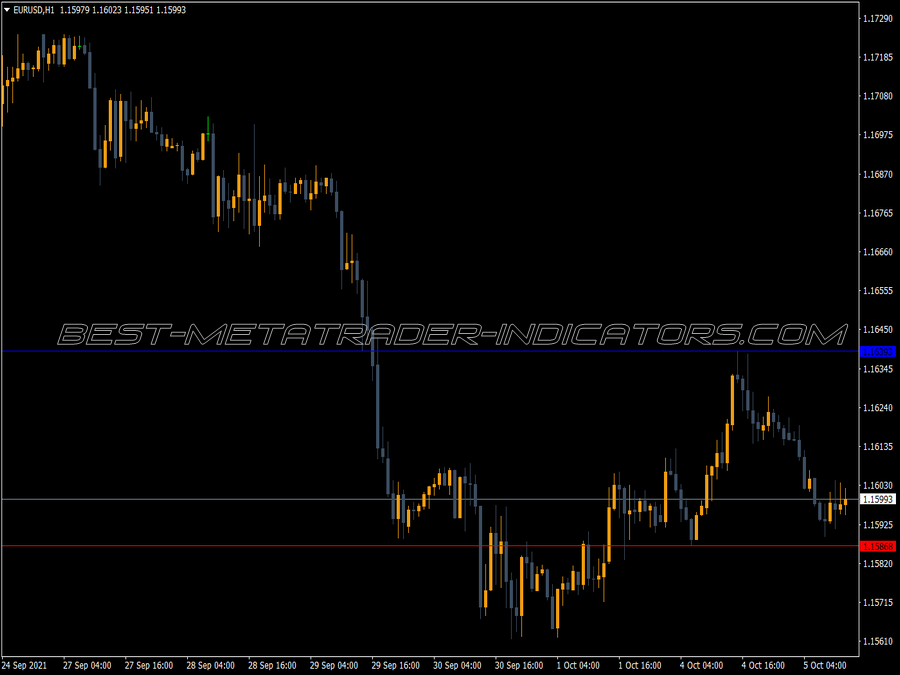Click the white current price tag 1.15993
Image resolution: width=900 pixels, height=675 pixels.
pyautogui.click(x=878, y=499)
